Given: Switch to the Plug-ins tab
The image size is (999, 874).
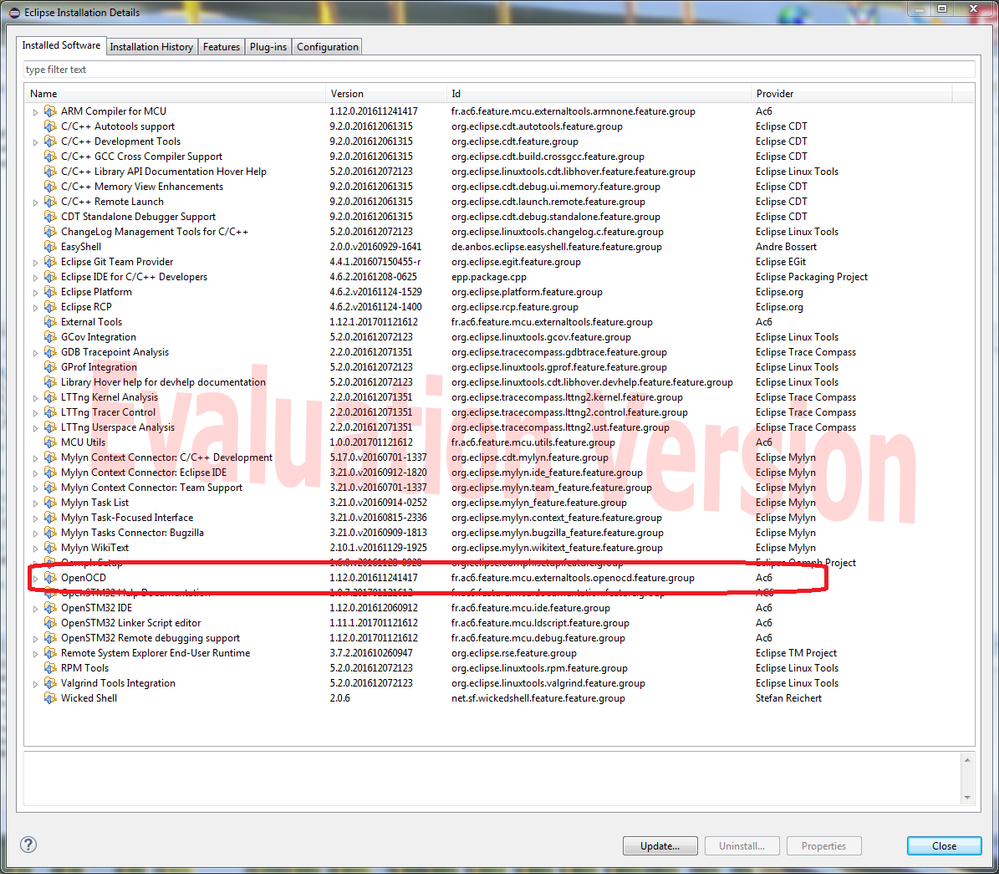Looking at the screenshot, I should click(268, 47).
